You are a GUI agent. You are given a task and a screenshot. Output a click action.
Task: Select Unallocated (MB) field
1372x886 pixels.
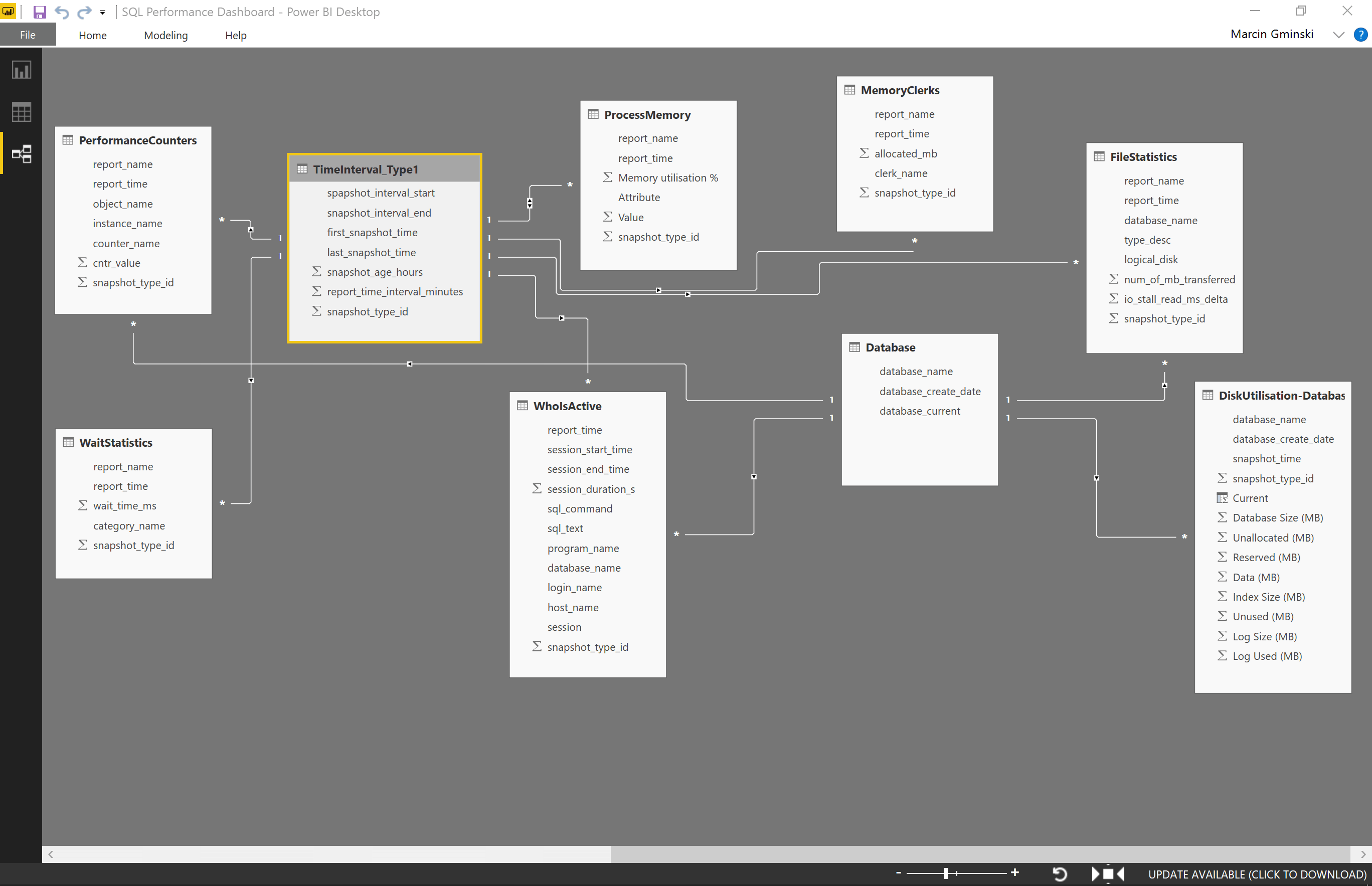point(1273,538)
